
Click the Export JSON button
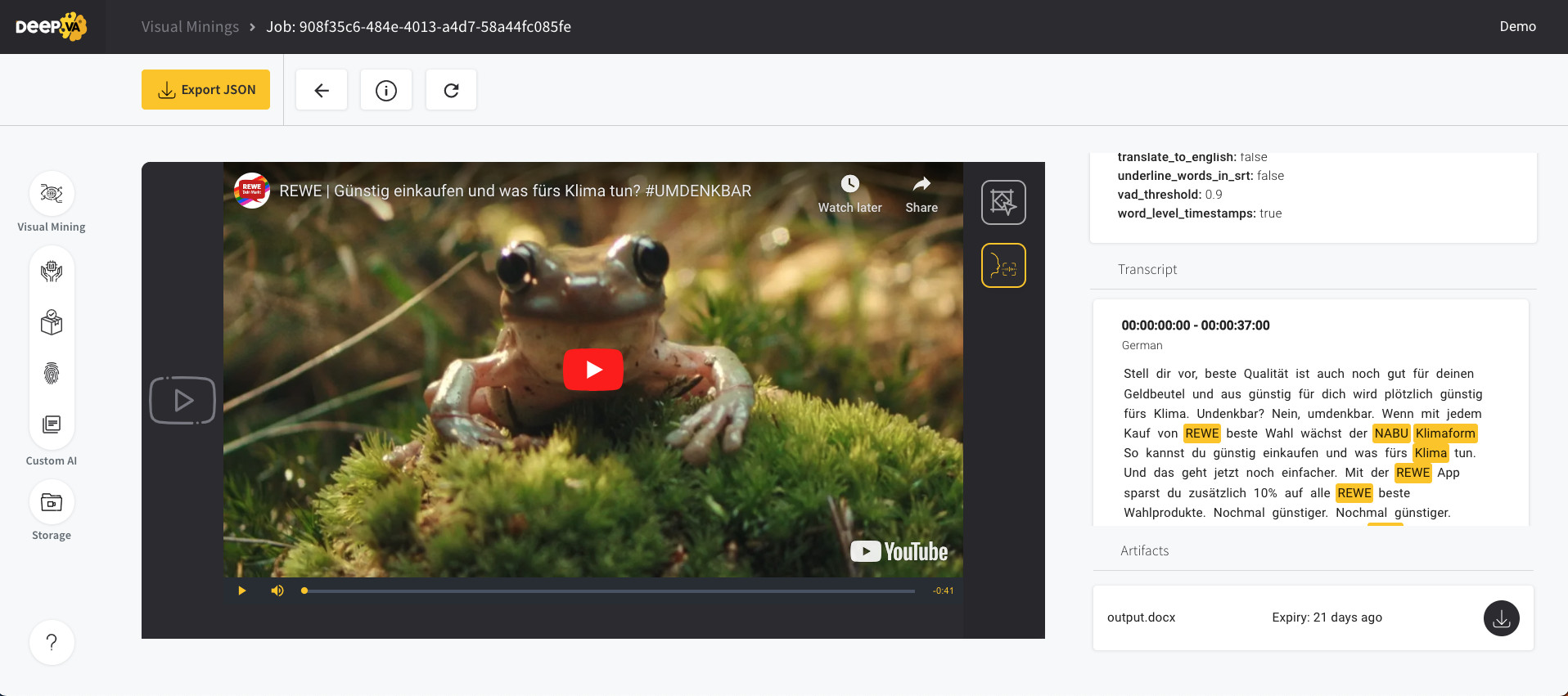[x=205, y=89]
